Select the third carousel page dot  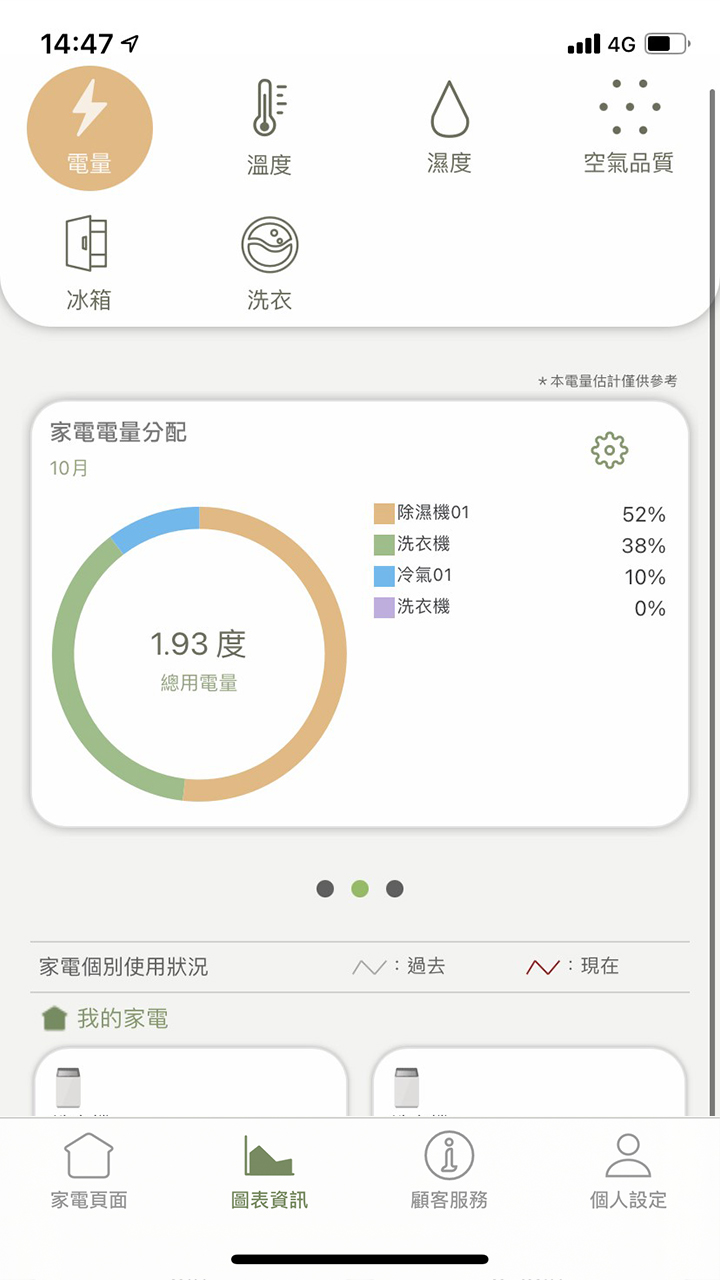pyautogui.click(x=394, y=888)
